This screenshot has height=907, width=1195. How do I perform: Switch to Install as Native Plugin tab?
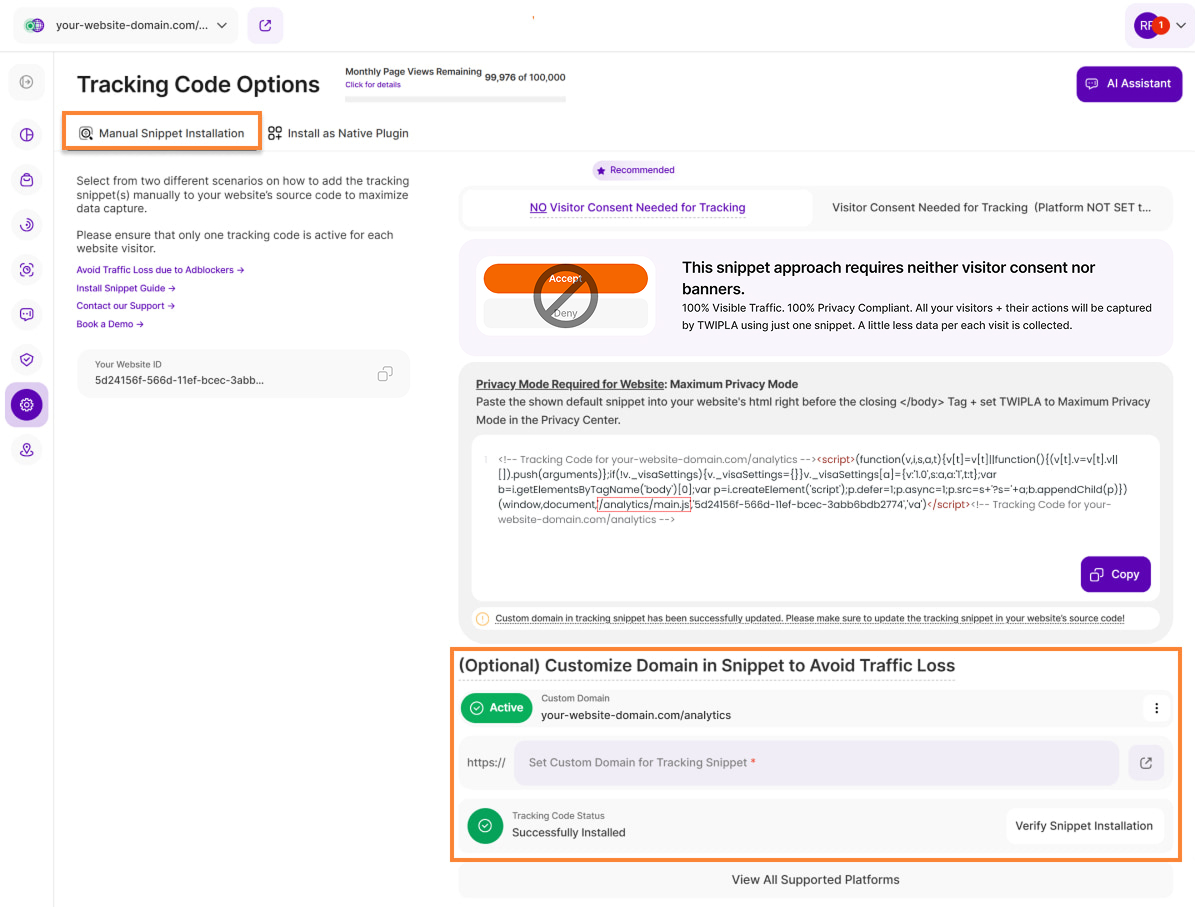[x=338, y=133]
